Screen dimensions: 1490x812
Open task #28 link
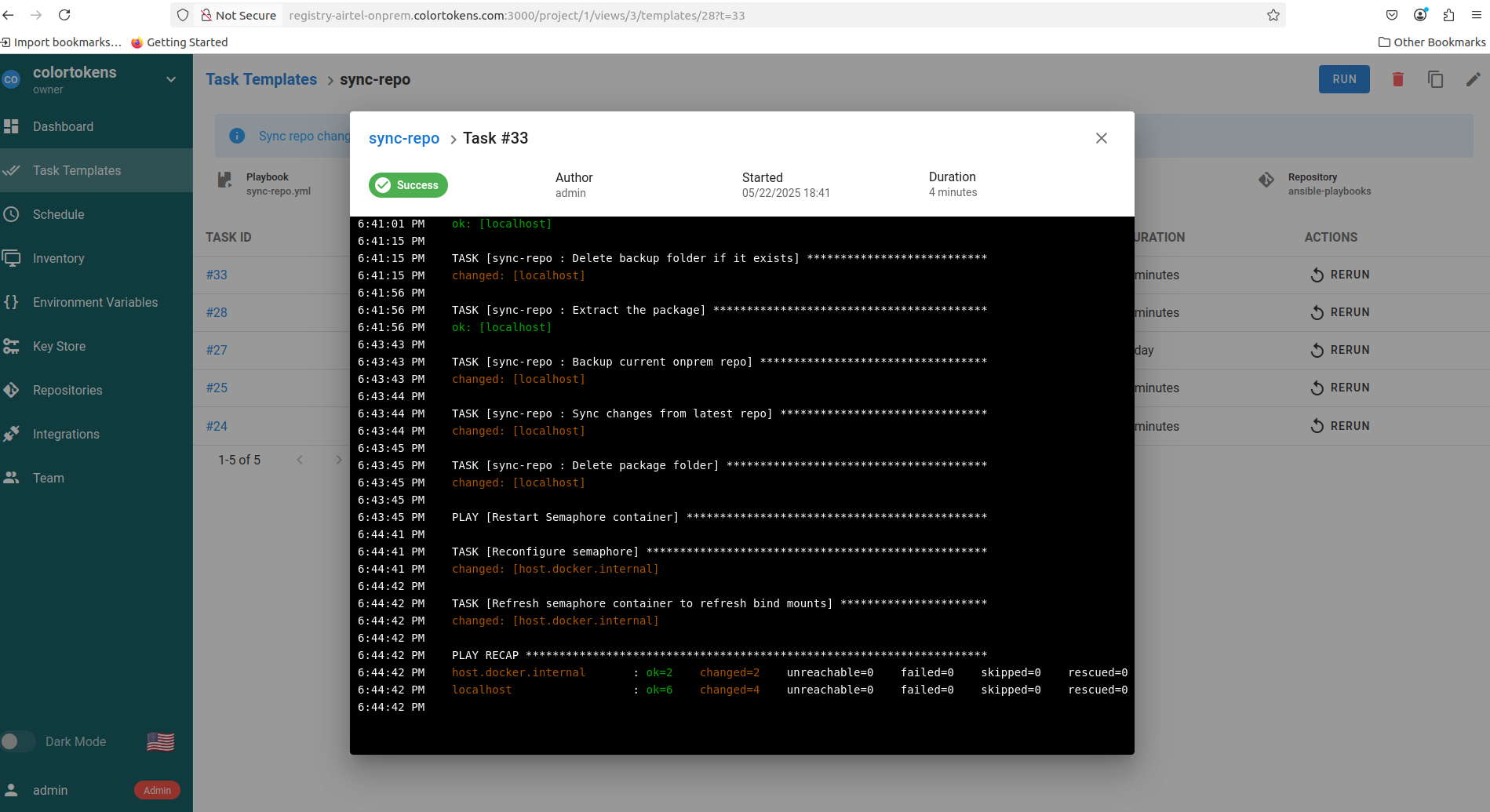point(217,312)
